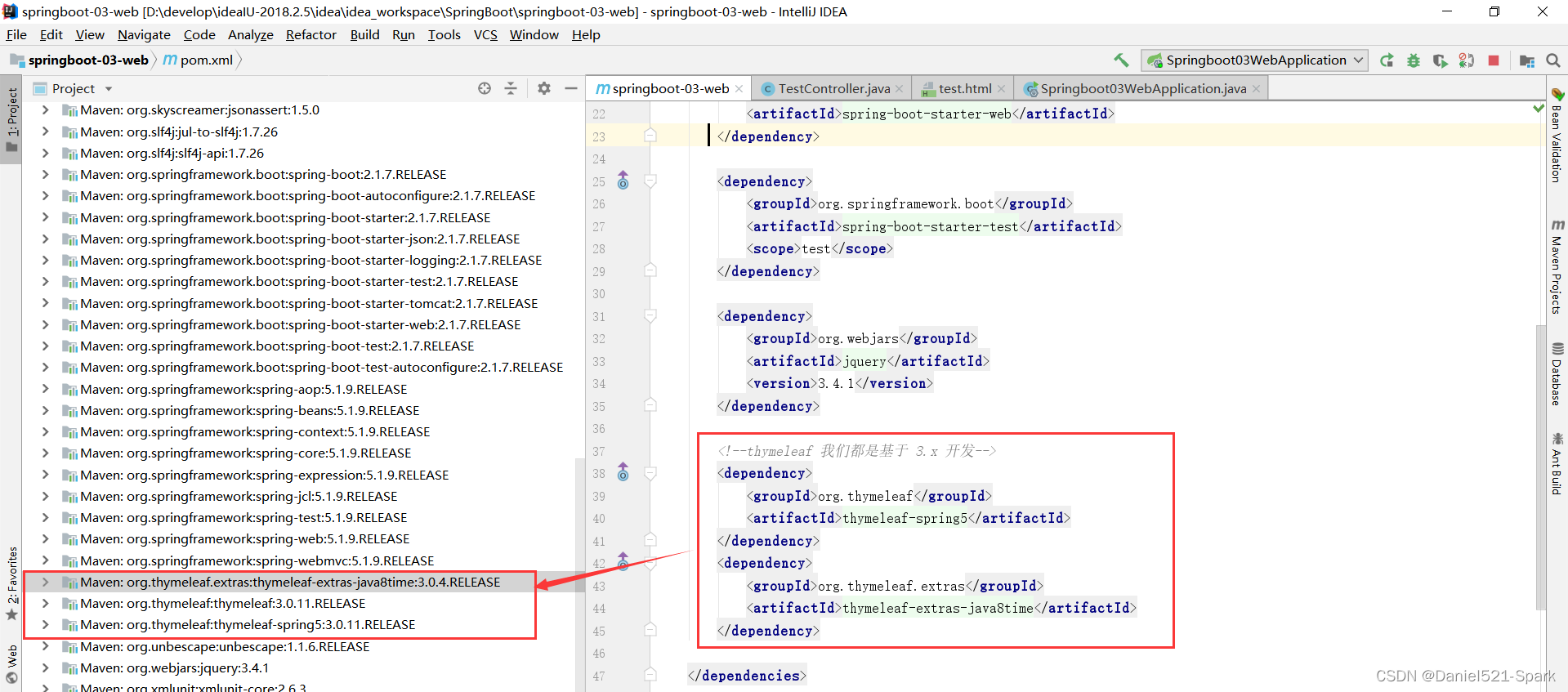Open the Refactor menu
Screen dimensions: 1568x692
(310, 34)
